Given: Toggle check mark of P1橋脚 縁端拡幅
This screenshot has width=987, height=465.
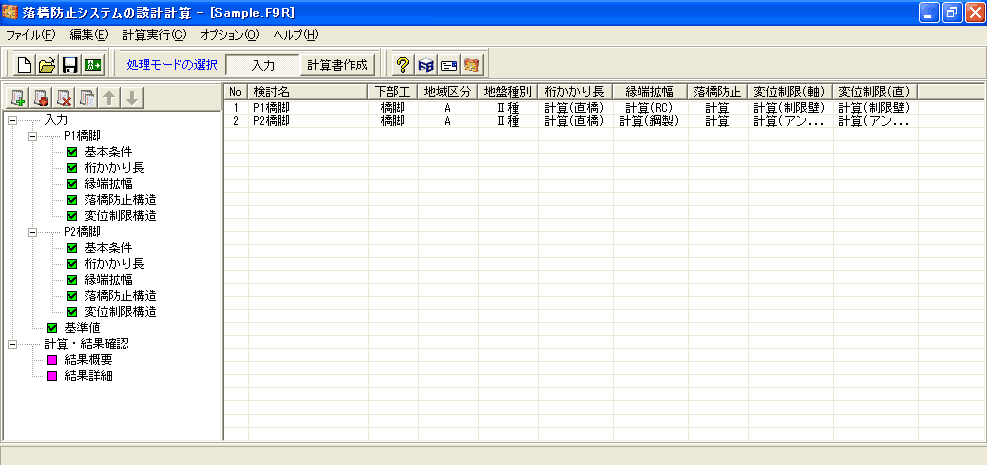Looking at the screenshot, I should tap(72, 184).
